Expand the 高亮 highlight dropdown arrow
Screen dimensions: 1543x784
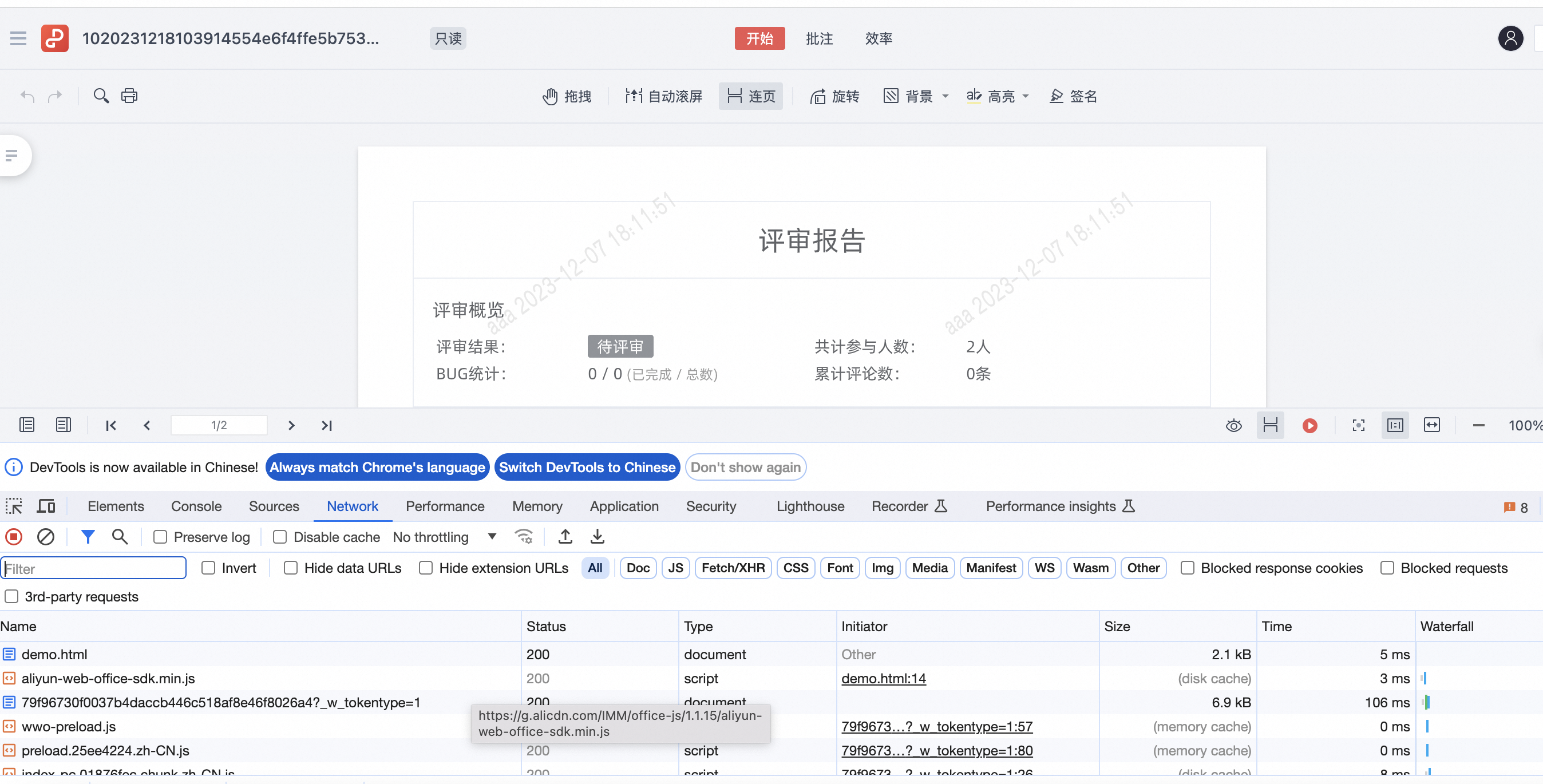pyautogui.click(x=1025, y=96)
